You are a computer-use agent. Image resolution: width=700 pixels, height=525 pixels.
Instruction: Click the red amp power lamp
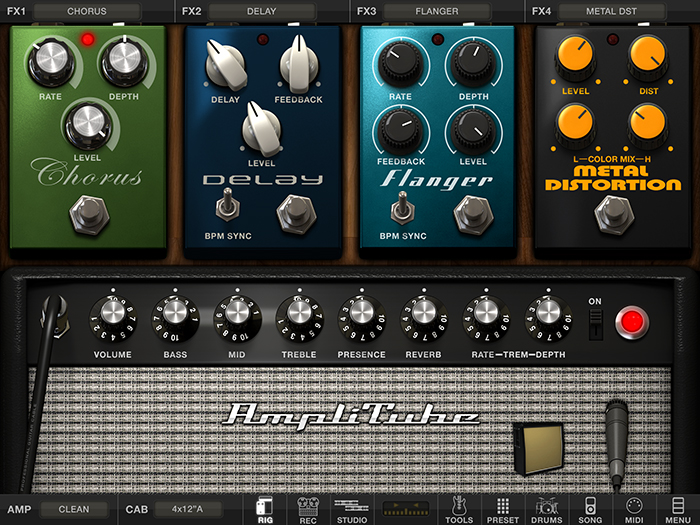[632, 322]
